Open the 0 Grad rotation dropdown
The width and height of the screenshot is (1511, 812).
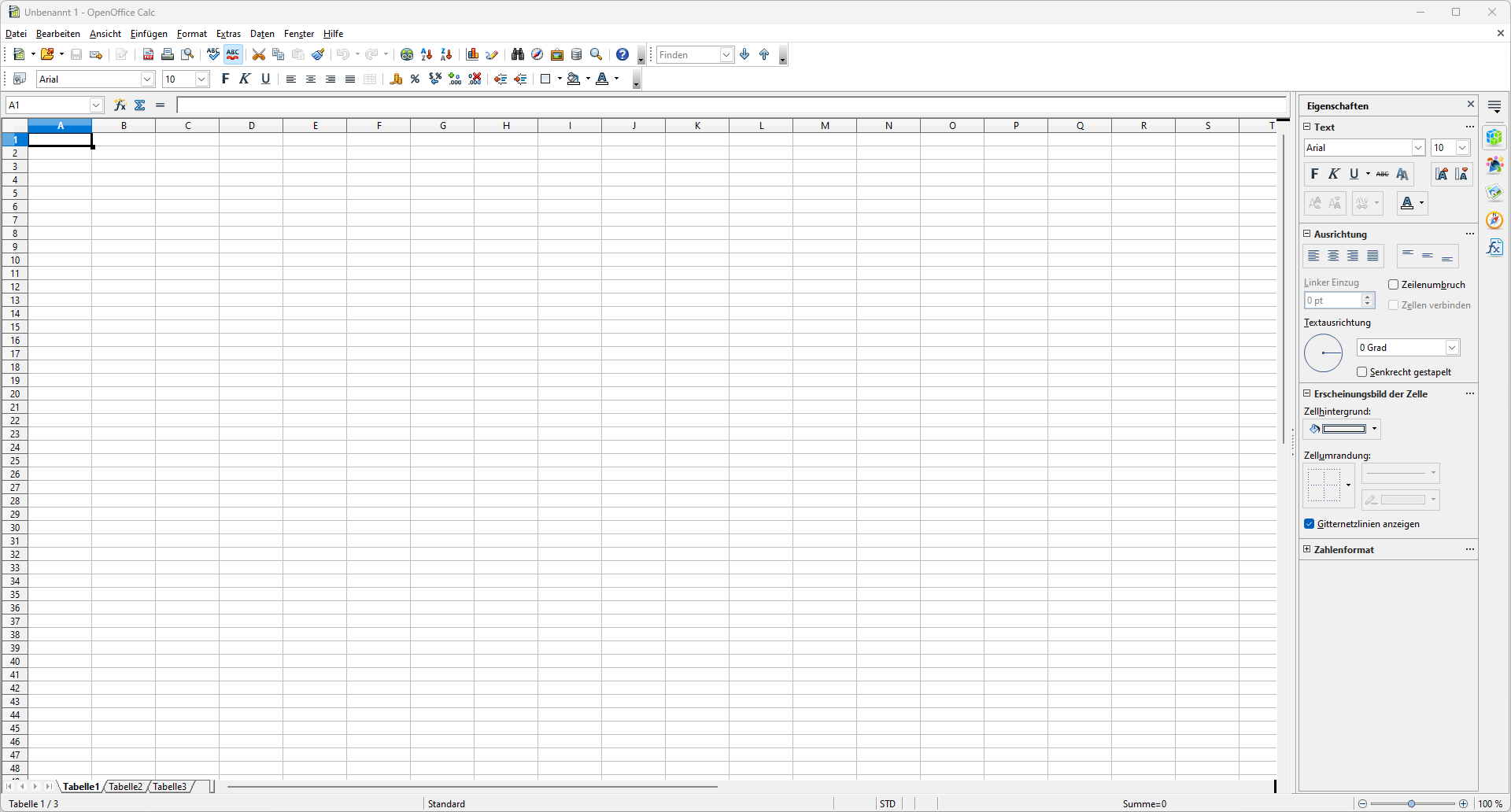(1452, 348)
